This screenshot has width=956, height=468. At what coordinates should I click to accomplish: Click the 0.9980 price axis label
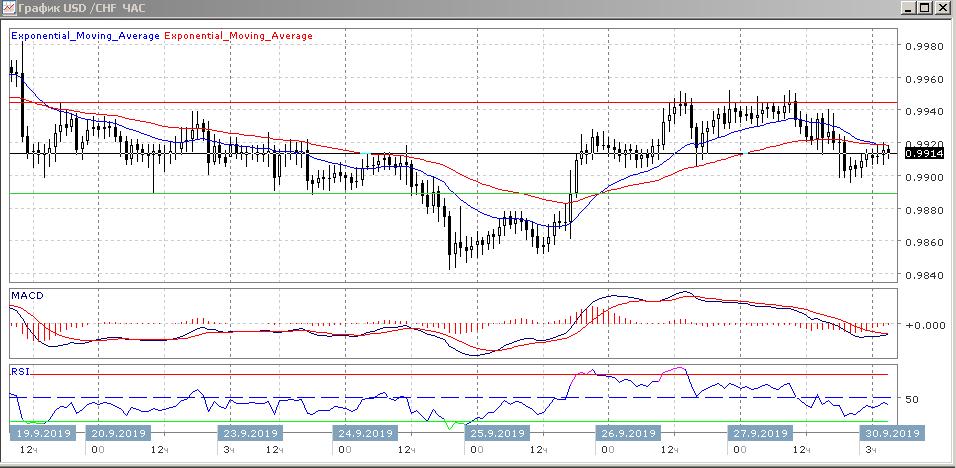click(x=925, y=46)
